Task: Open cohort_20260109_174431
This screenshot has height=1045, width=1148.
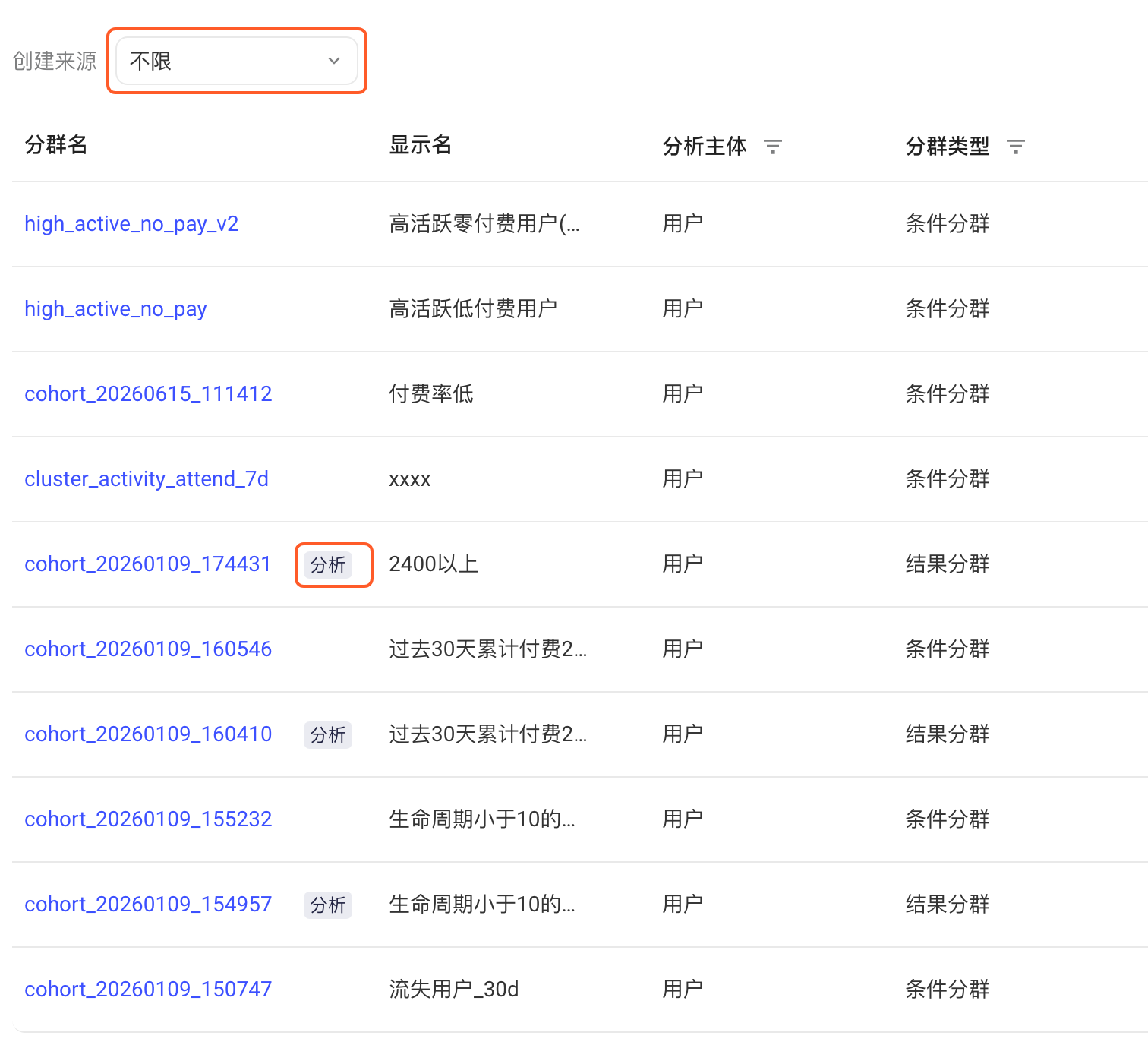Action: (148, 564)
